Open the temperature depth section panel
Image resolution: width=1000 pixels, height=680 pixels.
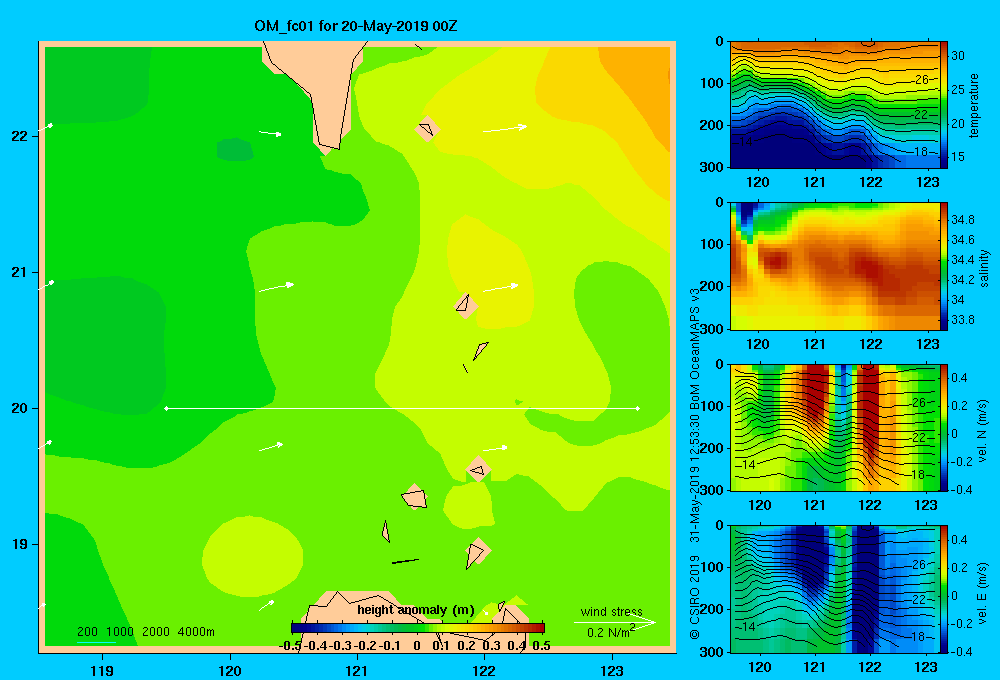tap(835, 105)
